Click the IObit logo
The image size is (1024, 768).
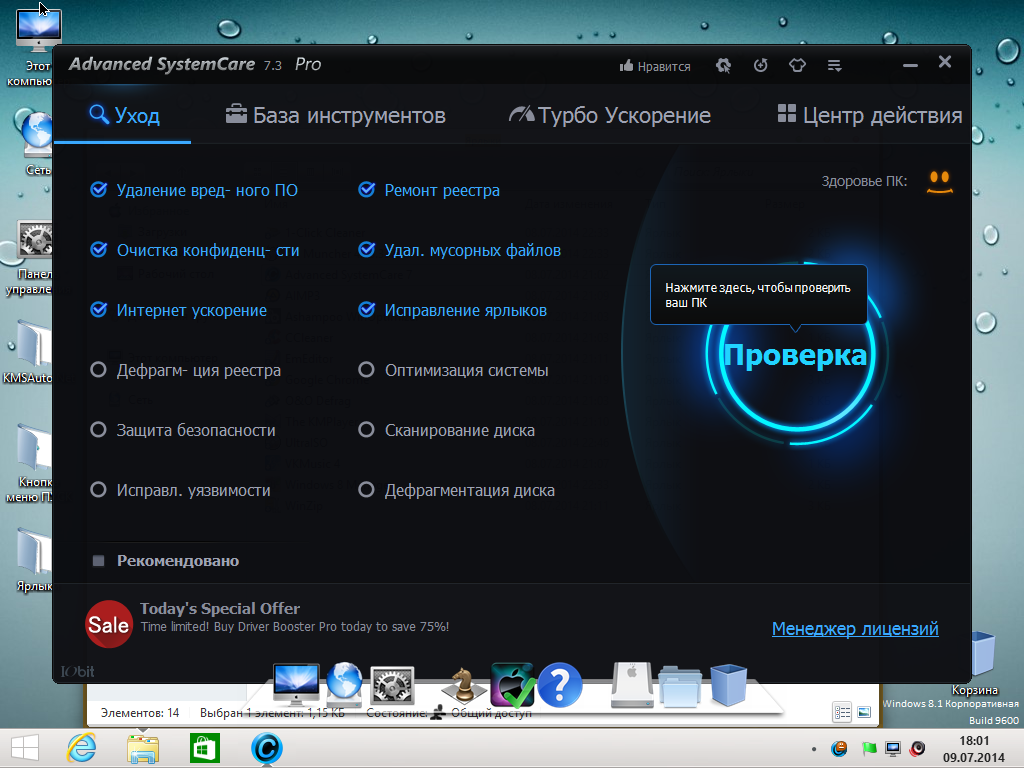click(x=77, y=671)
